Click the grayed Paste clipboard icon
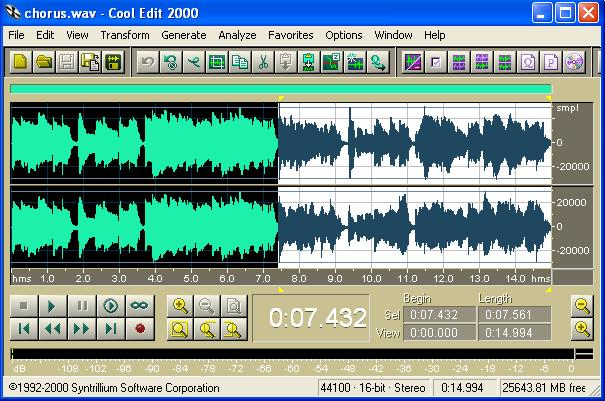This screenshot has width=605, height=401. click(x=286, y=62)
